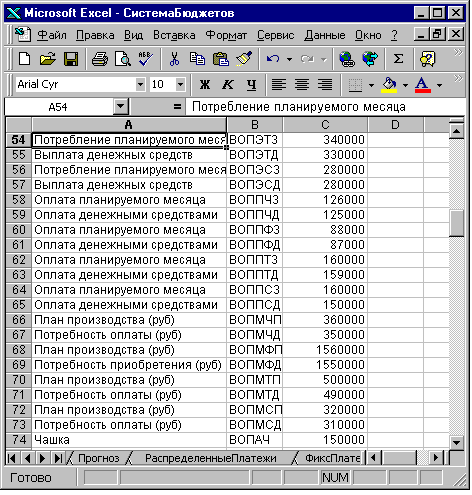Image resolution: width=472 pixels, height=495 pixels.
Task: Click the row 66 header
Action: [x=19, y=320]
